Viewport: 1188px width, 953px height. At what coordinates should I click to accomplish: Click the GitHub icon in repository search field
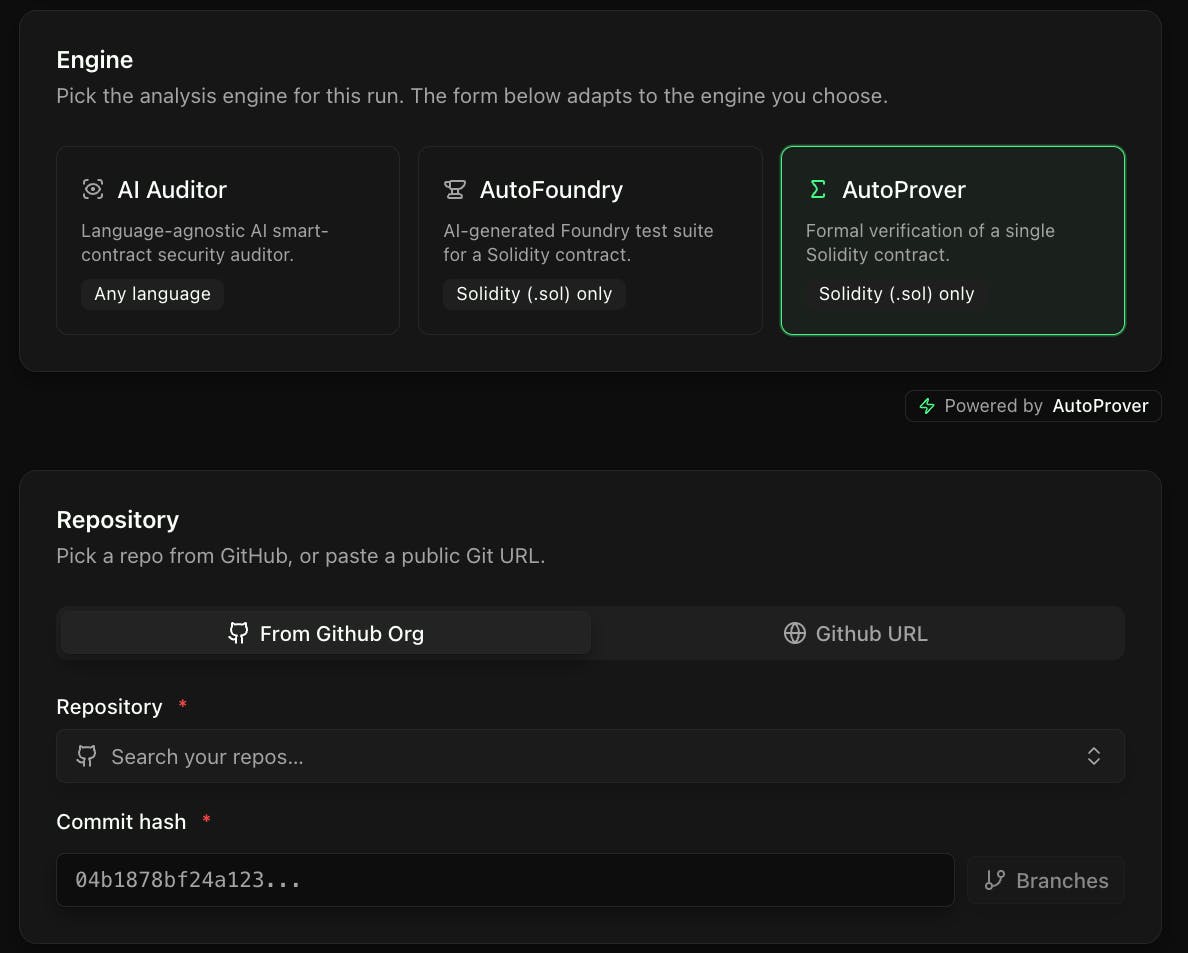coord(86,756)
